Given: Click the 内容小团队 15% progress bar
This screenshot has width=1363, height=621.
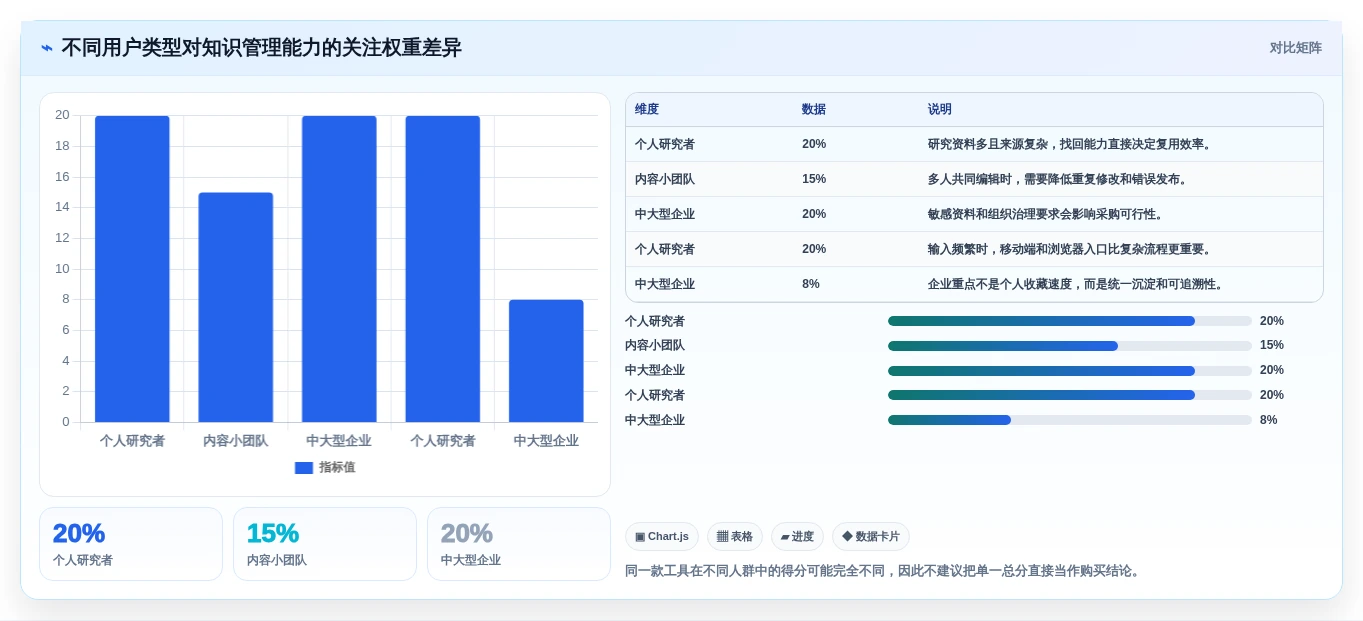Looking at the screenshot, I should click(1070, 346).
